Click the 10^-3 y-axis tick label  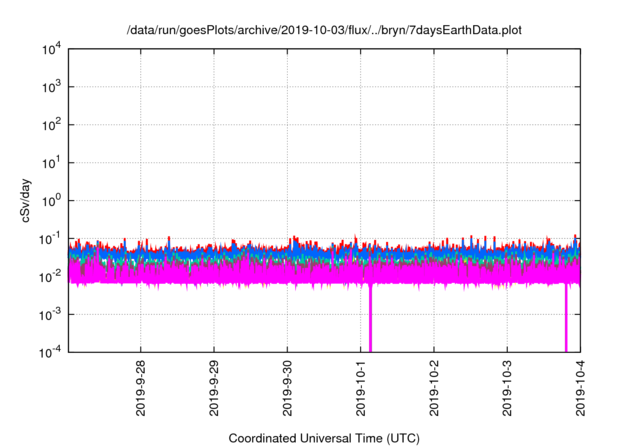point(50,315)
